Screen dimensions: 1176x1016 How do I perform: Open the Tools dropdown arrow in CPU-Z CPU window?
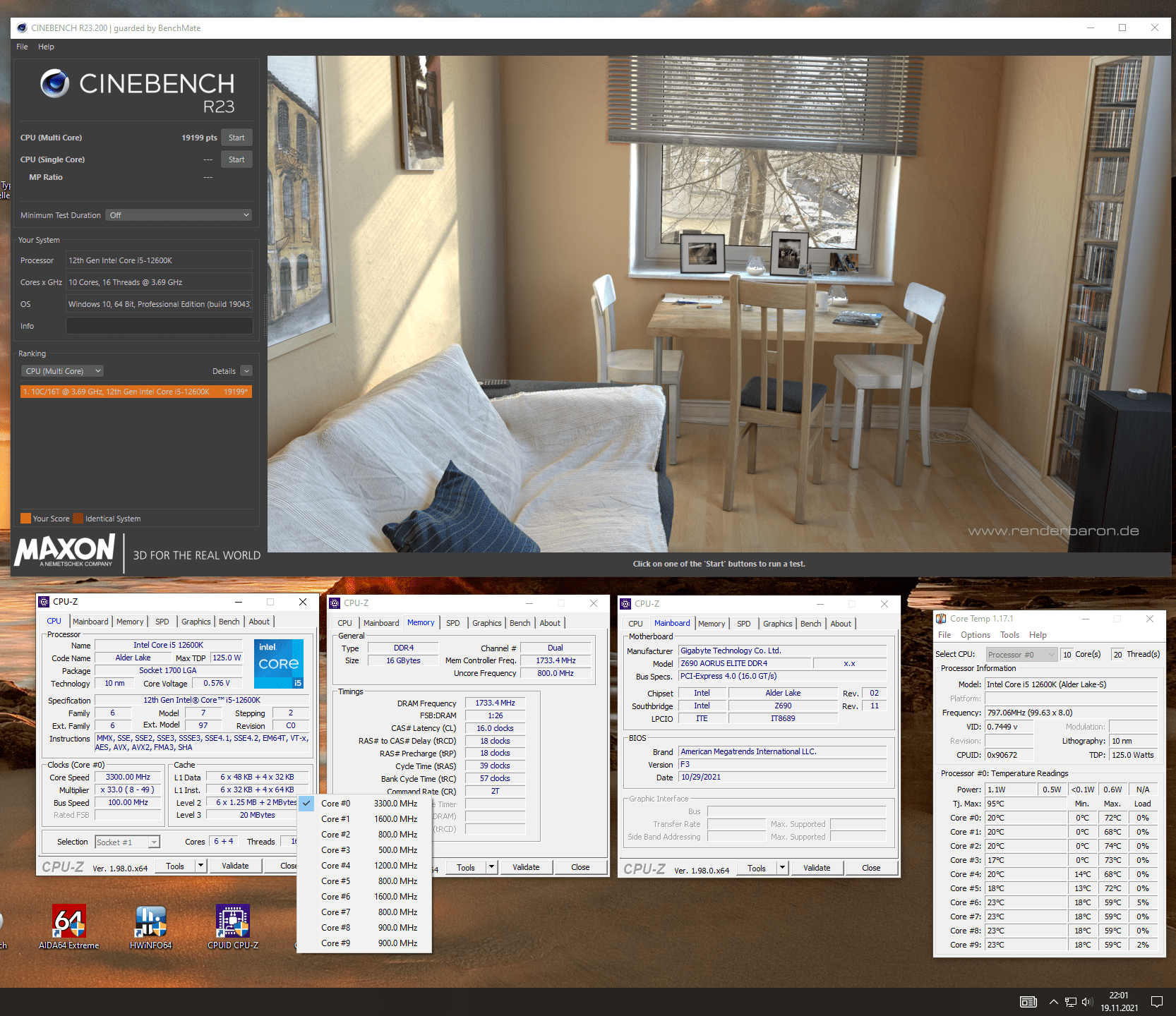[200, 866]
